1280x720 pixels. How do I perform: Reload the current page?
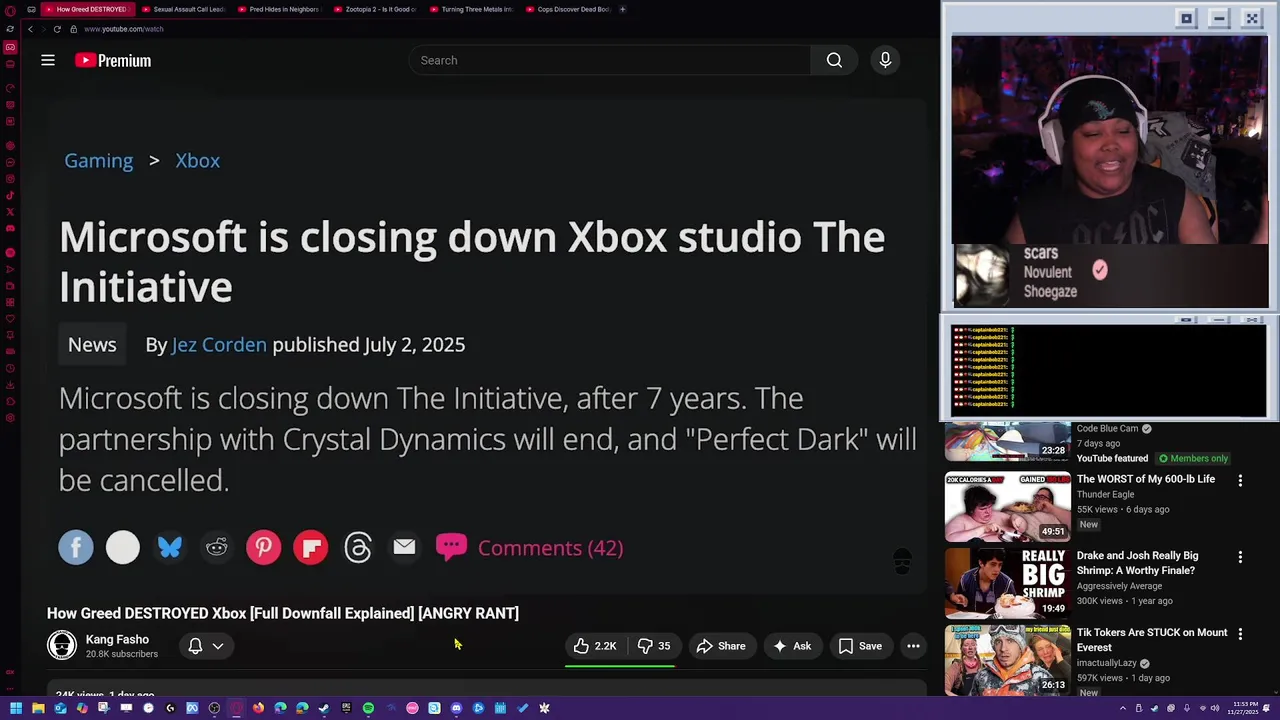click(x=57, y=29)
